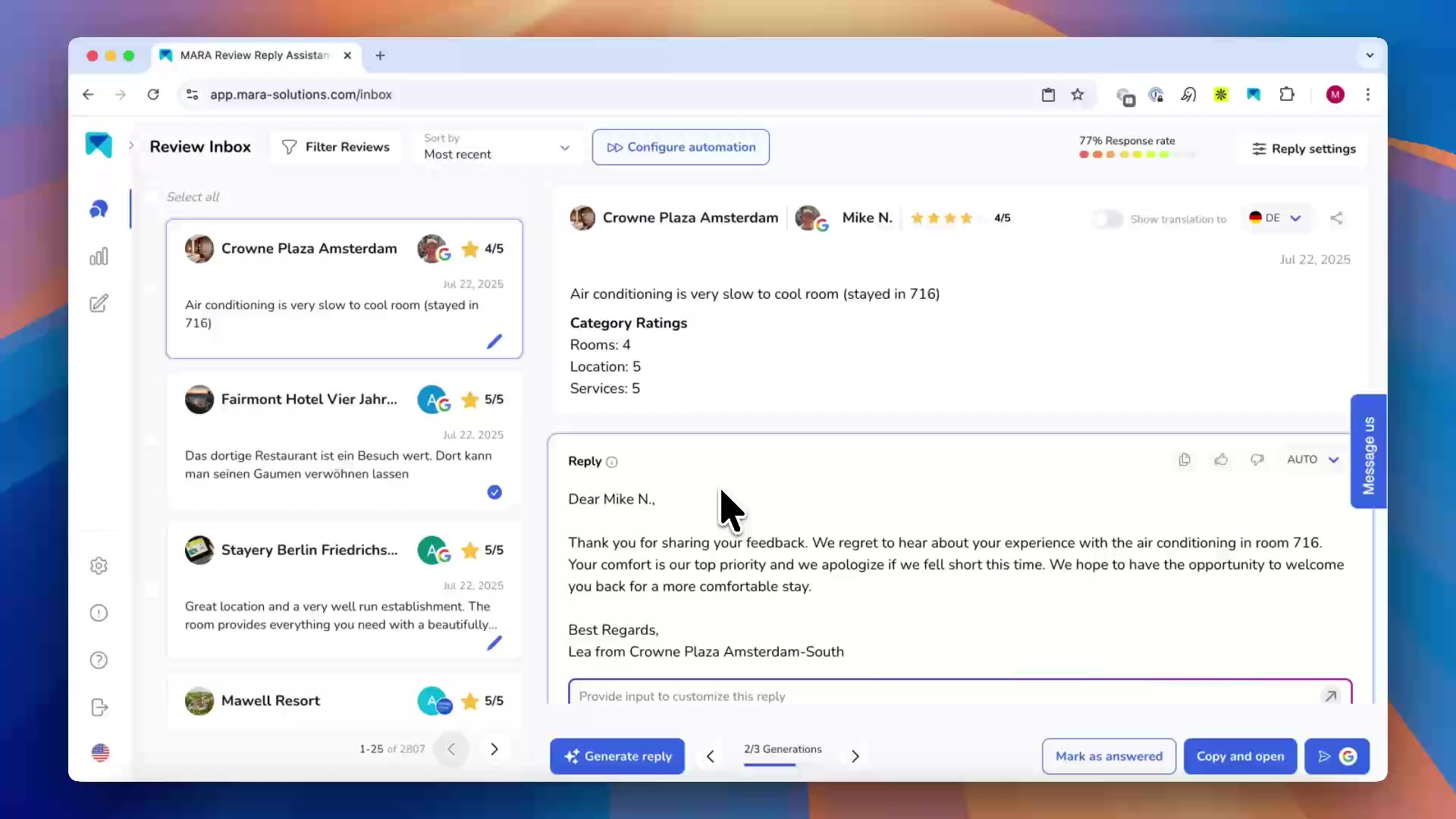
Task: Expand the AUTO reply mode dropdown
Action: (x=1313, y=460)
